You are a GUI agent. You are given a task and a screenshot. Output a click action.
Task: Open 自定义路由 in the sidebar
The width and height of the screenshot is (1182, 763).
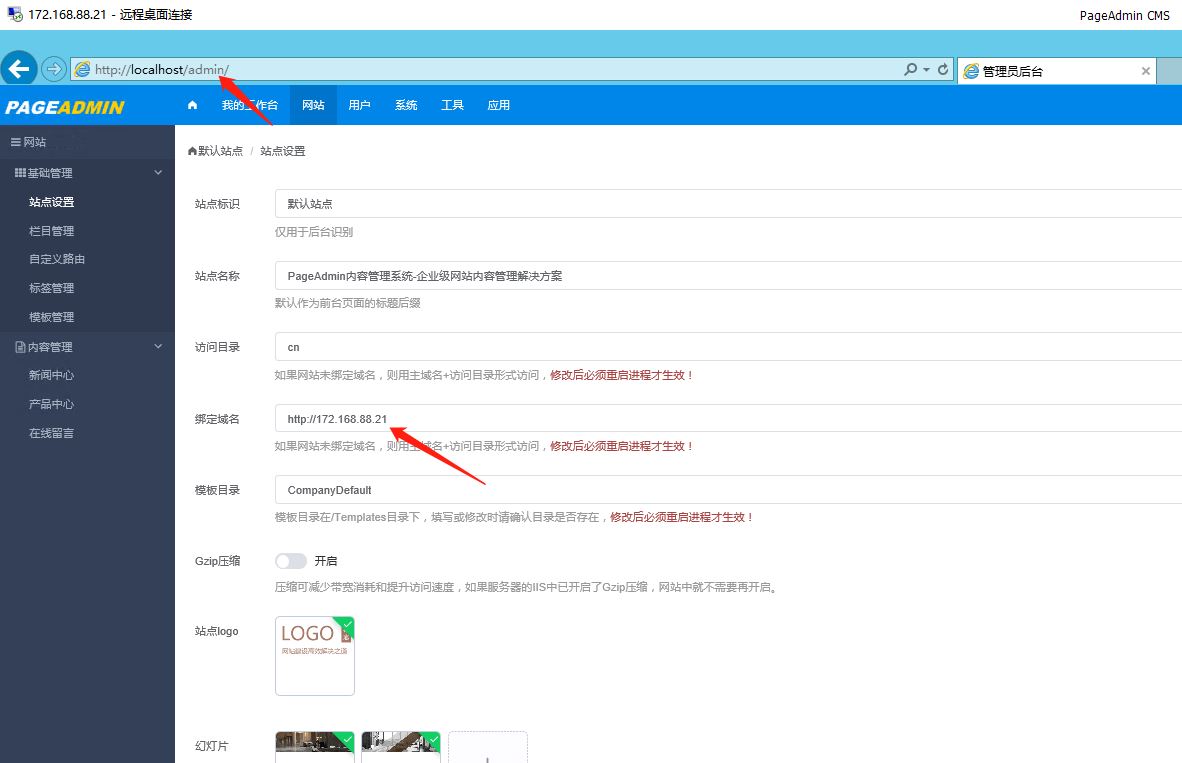57,259
